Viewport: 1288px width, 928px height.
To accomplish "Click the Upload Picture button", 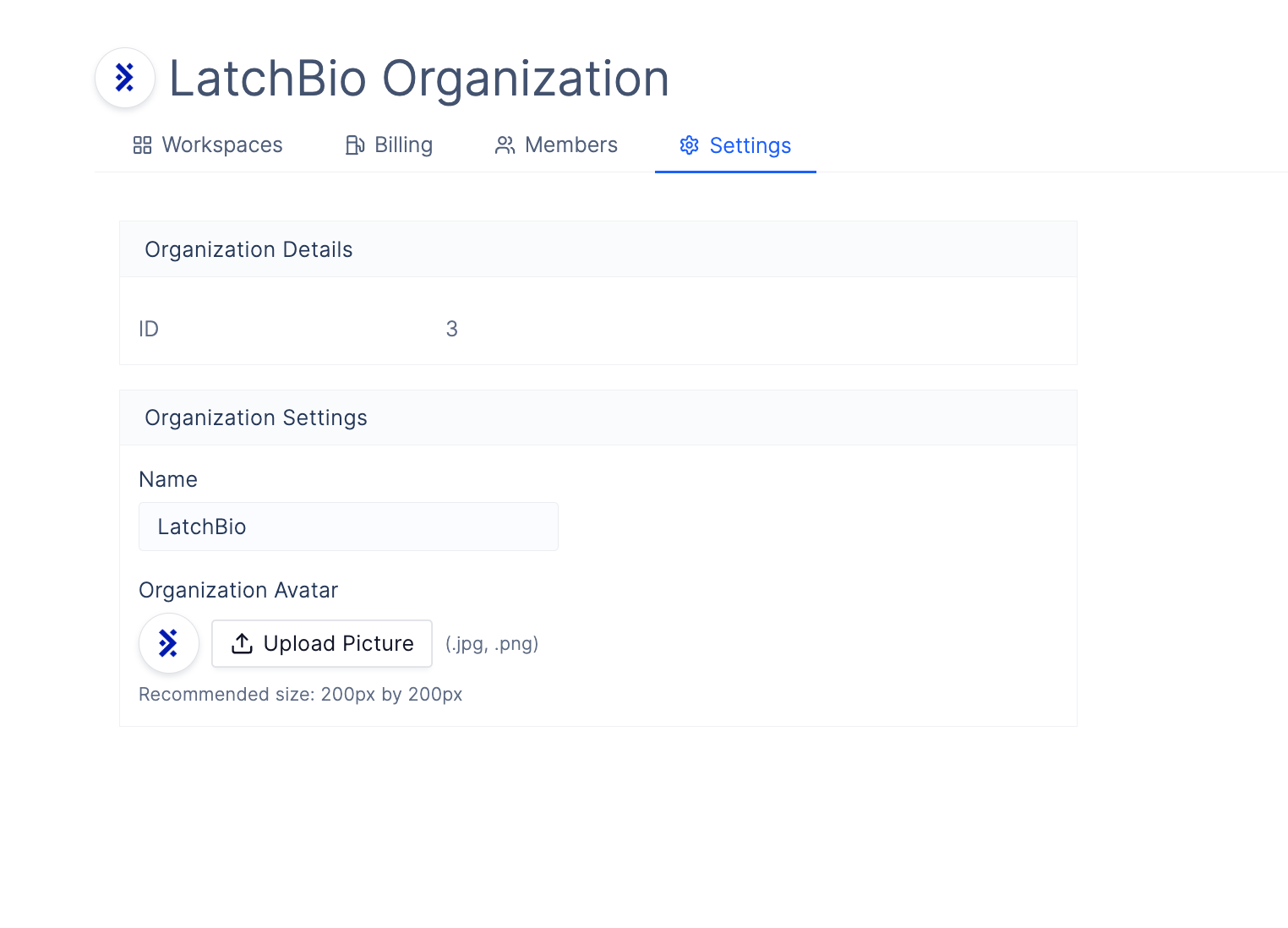I will [322, 643].
